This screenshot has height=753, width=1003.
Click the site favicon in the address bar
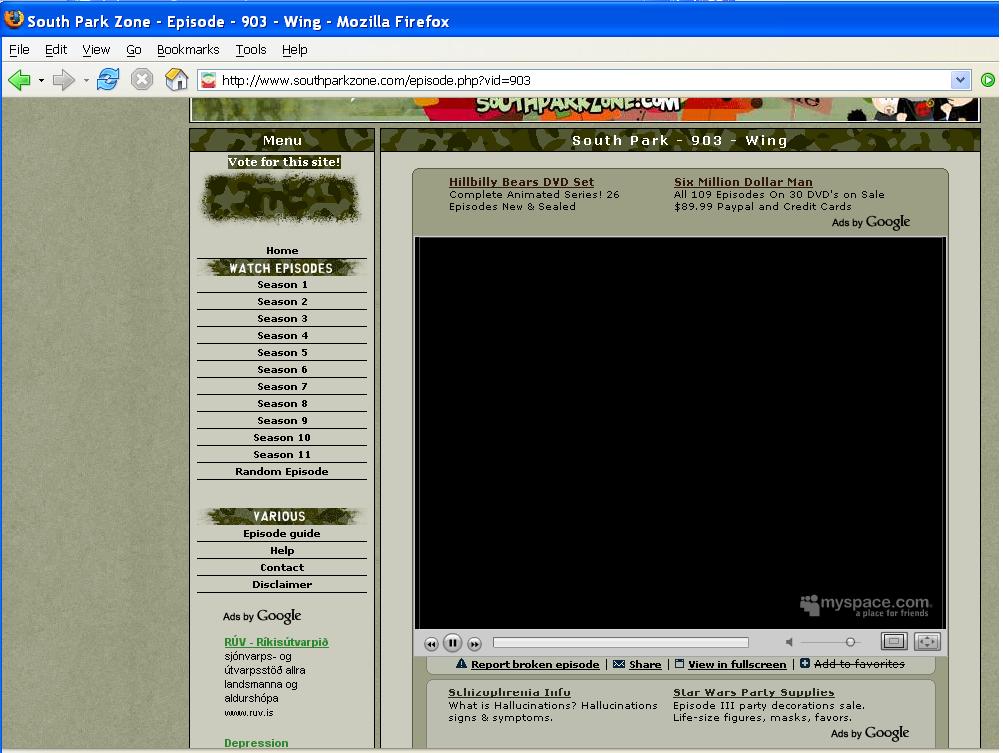pyautogui.click(x=209, y=80)
